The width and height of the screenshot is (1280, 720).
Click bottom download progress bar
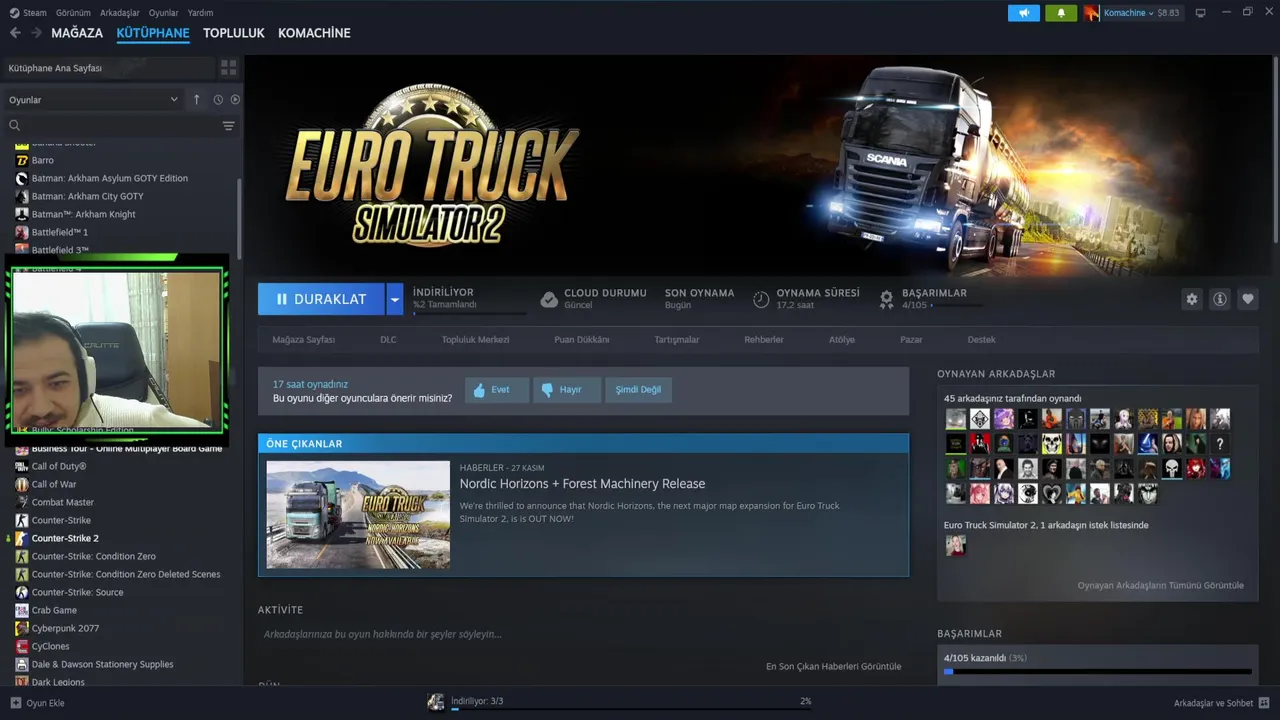(631, 709)
